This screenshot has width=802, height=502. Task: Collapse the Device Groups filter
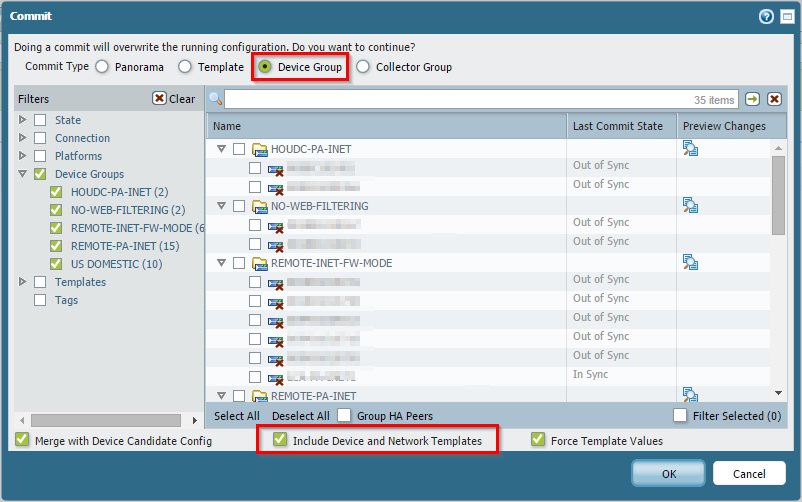click(23, 174)
